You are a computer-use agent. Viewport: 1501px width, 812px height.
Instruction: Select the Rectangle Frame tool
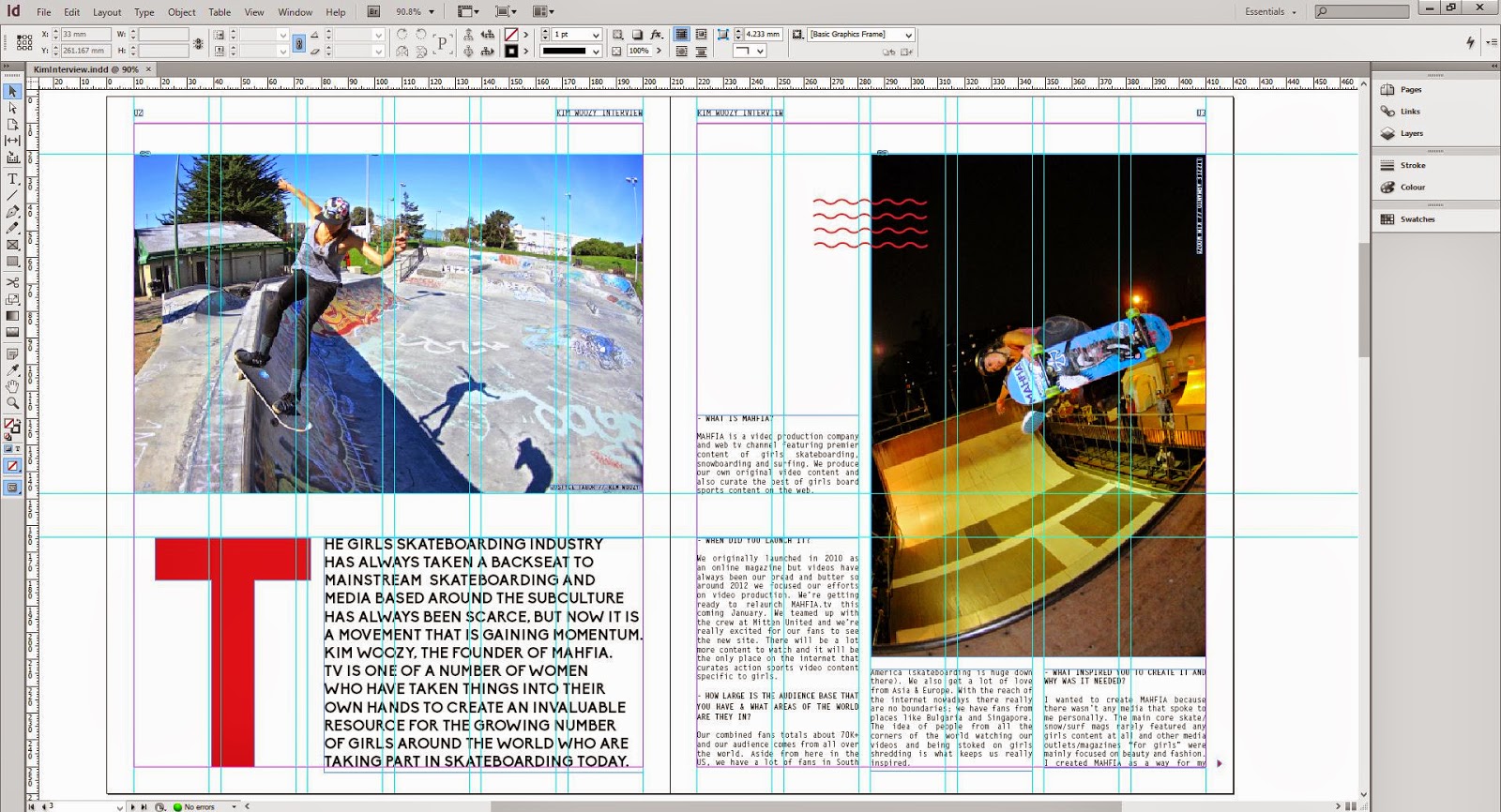[13, 245]
